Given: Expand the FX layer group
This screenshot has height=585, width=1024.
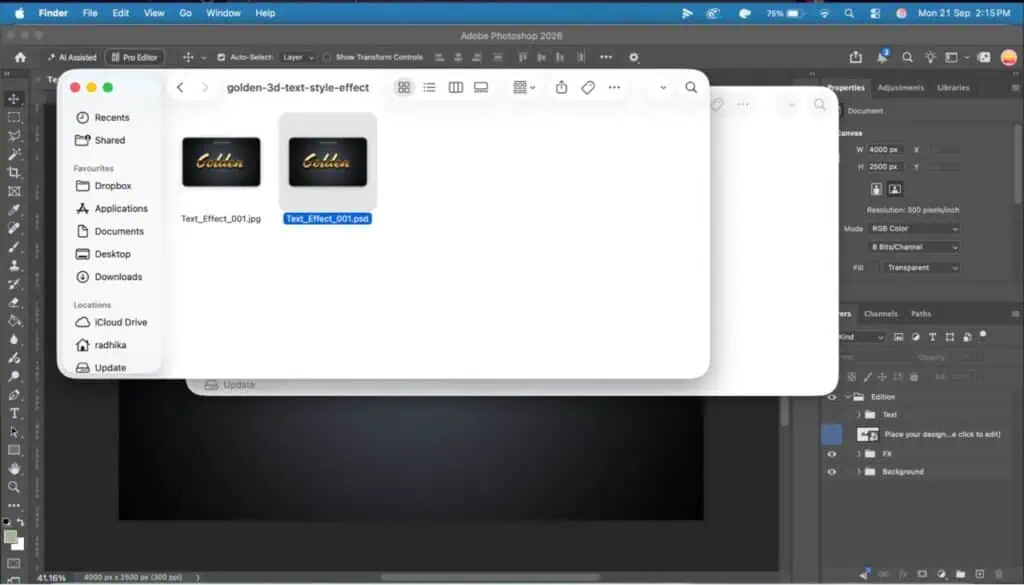Looking at the screenshot, I should tap(859, 454).
